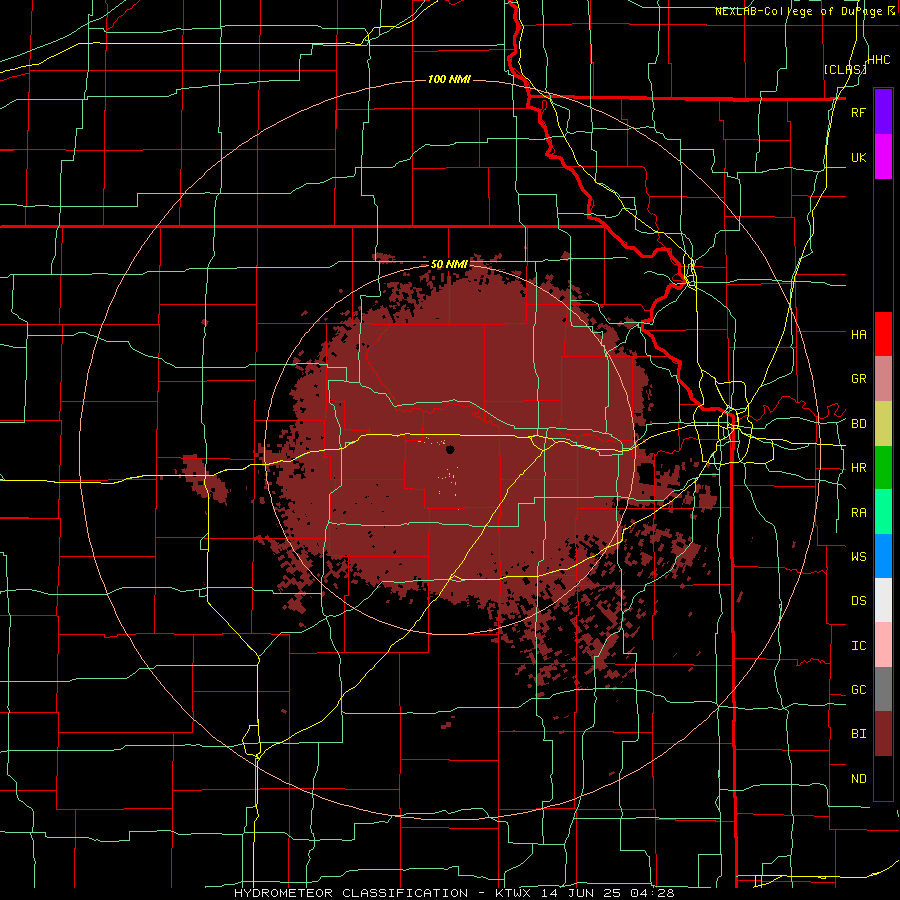This screenshot has height=900, width=900.
Task: Click the '100 NMI' range ring label
Action: [449, 79]
